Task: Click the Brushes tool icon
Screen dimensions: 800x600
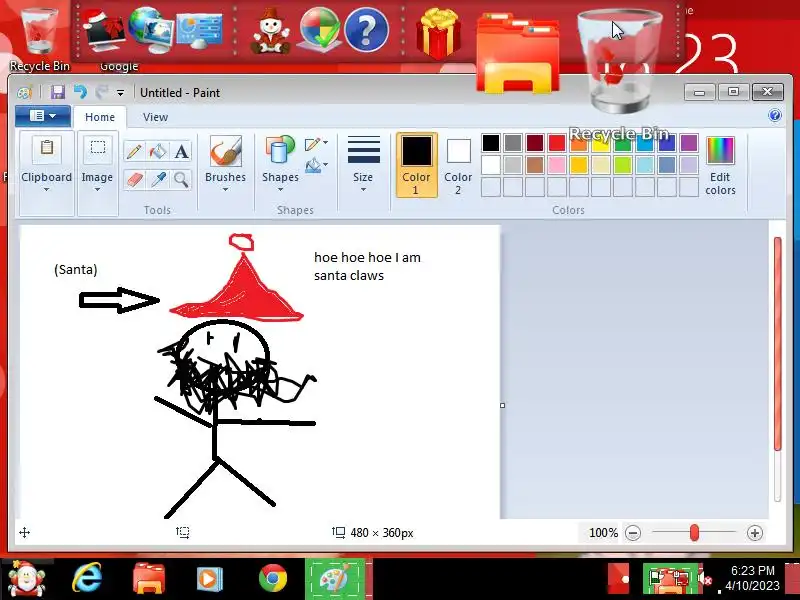Action: [x=226, y=151]
